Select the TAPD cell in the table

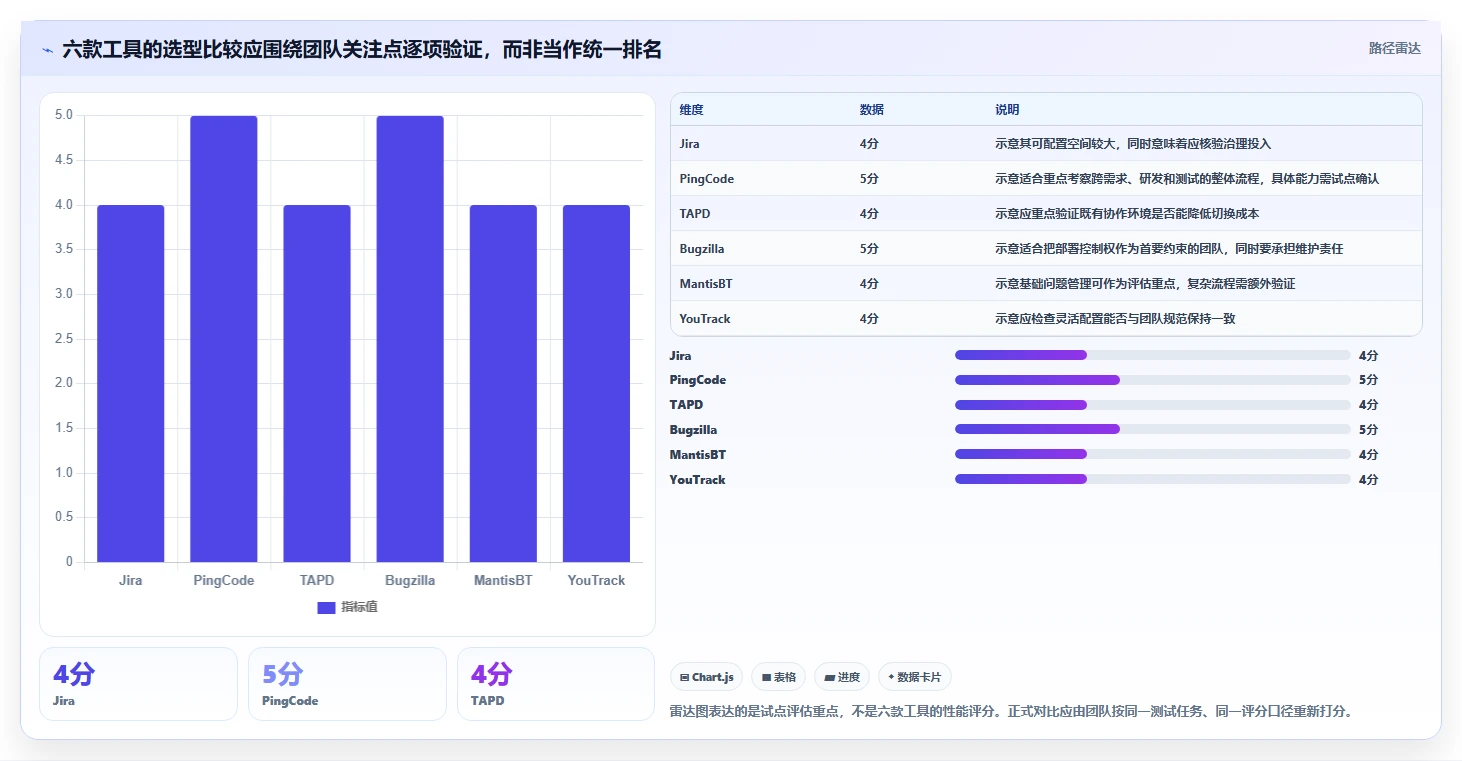[x=695, y=214]
